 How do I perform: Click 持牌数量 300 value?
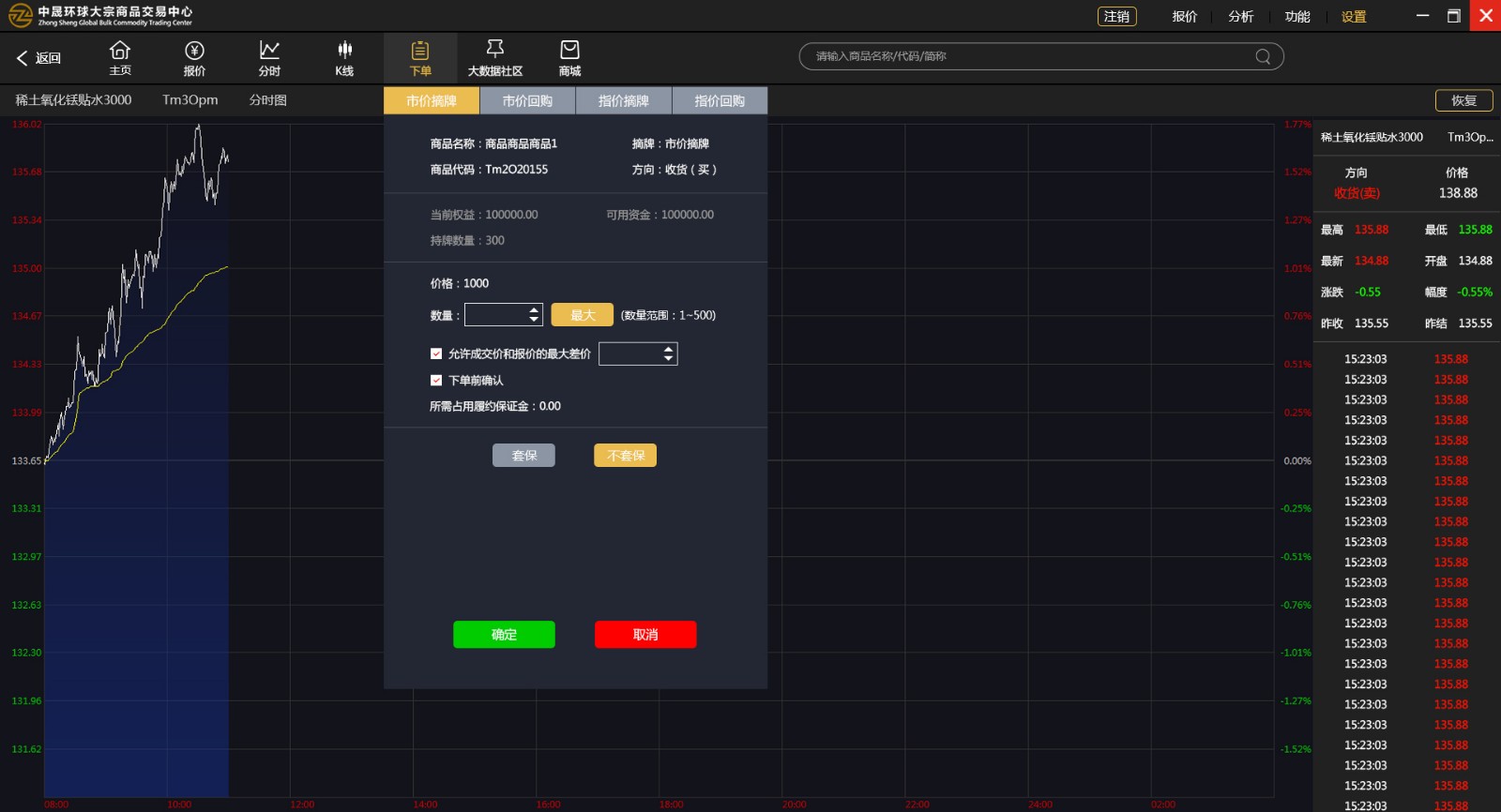tap(494, 241)
